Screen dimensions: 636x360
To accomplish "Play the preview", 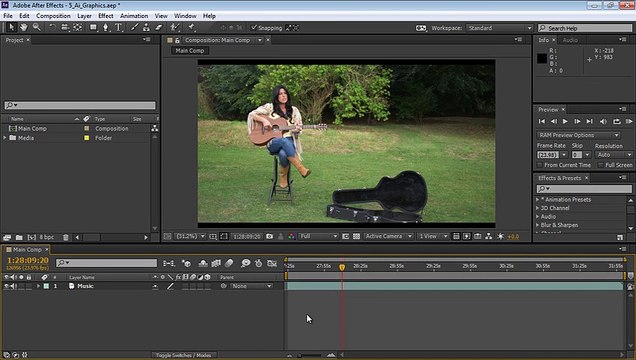I will [565, 121].
